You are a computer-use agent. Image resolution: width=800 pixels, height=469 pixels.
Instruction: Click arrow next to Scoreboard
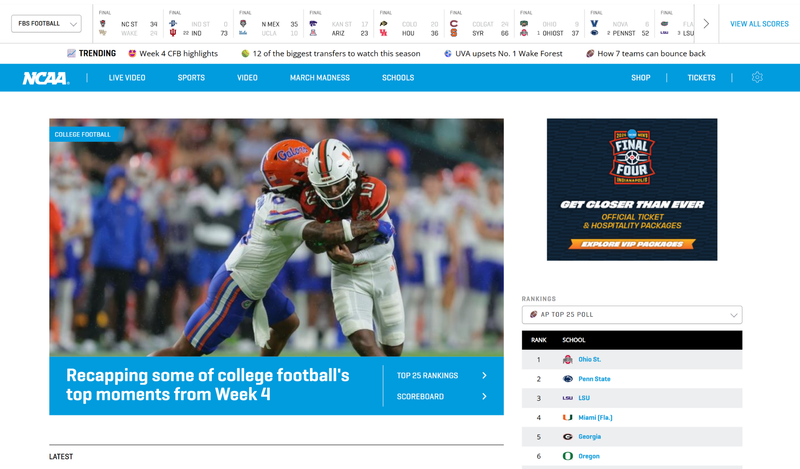click(484, 397)
